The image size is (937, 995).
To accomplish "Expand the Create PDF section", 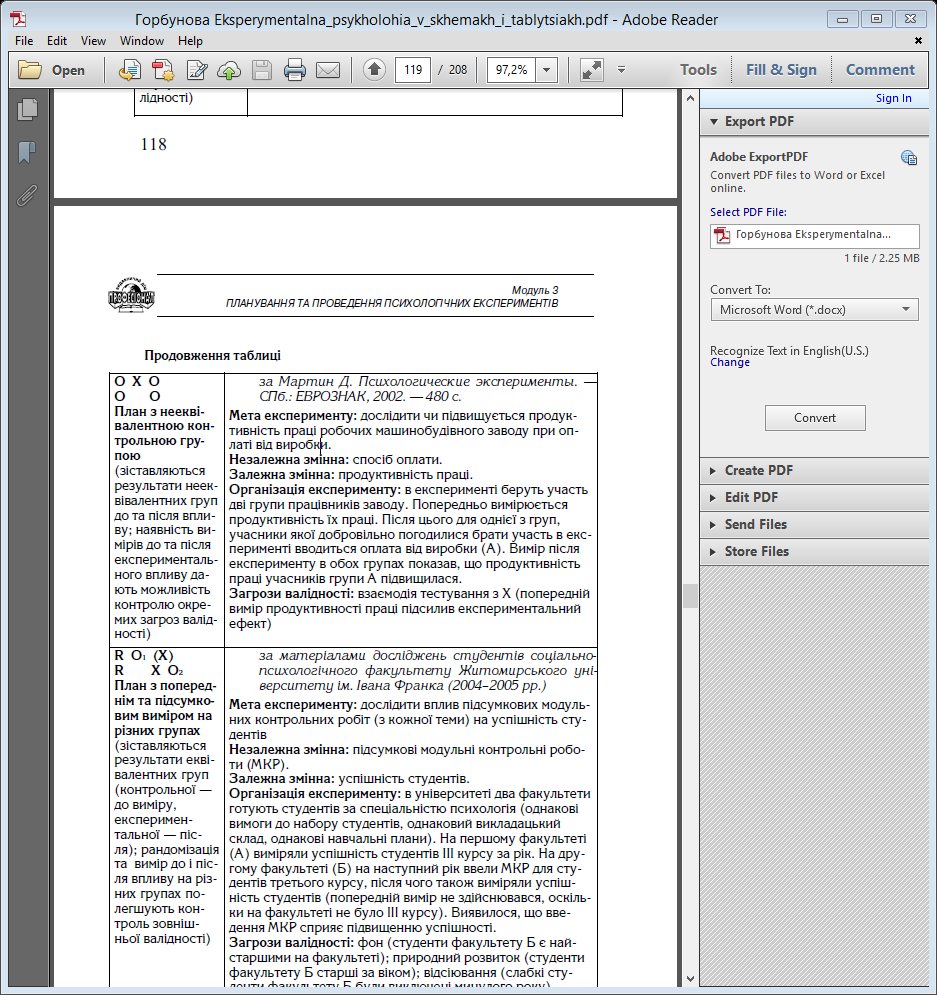I will point(758,470).
